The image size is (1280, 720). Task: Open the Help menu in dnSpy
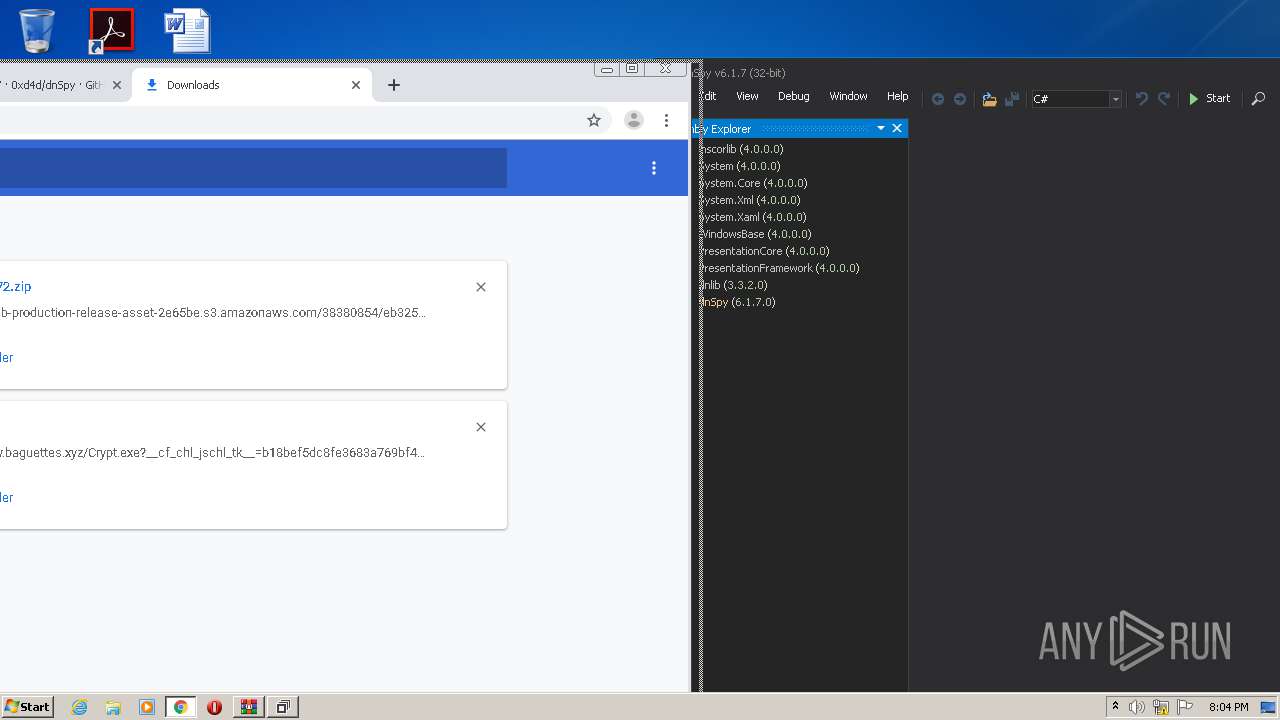[x=898, y=97]
